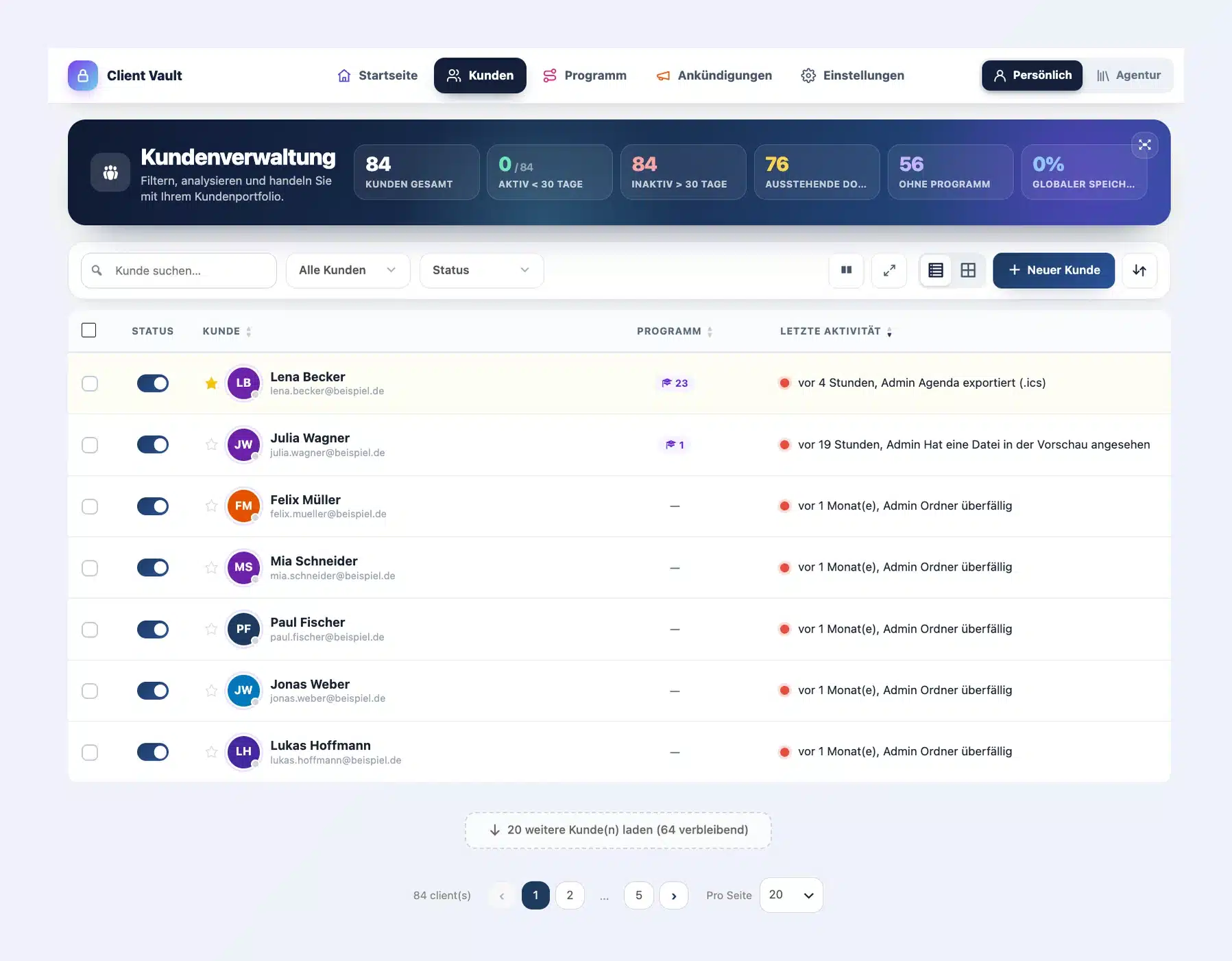Star Mia Schneider as favorite

[211, 567]
